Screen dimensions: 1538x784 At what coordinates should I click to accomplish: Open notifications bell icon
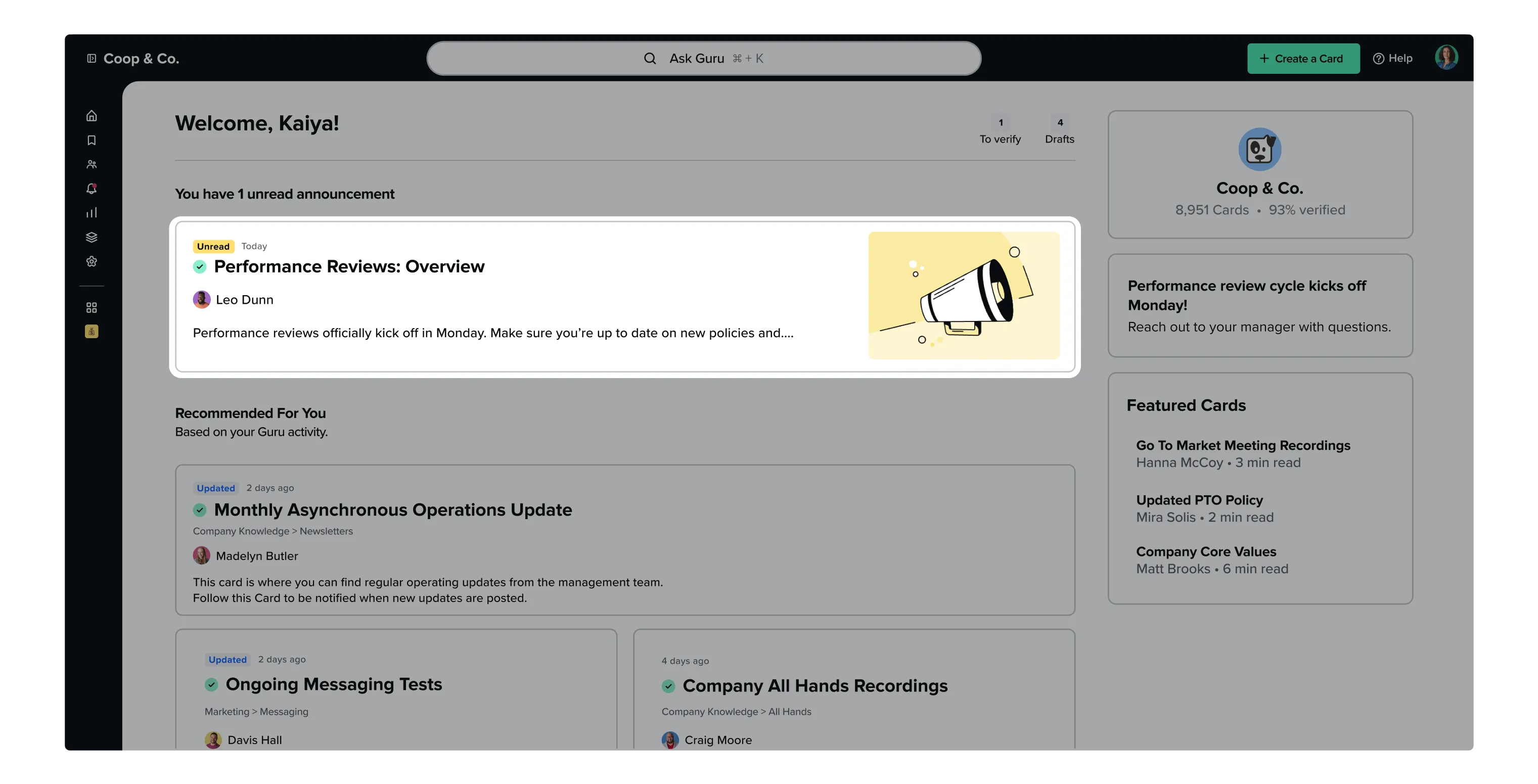92,189
